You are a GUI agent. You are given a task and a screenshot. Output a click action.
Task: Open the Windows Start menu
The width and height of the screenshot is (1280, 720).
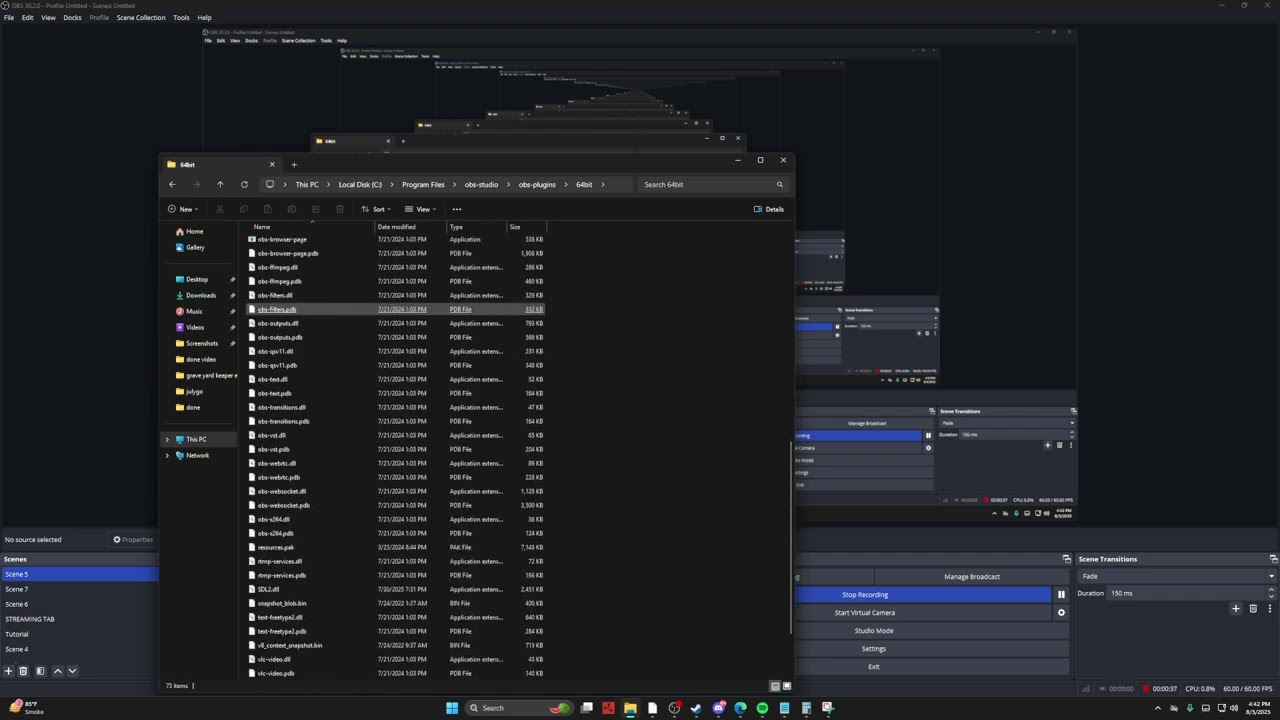pyautogui.click(x=452, y=708)
